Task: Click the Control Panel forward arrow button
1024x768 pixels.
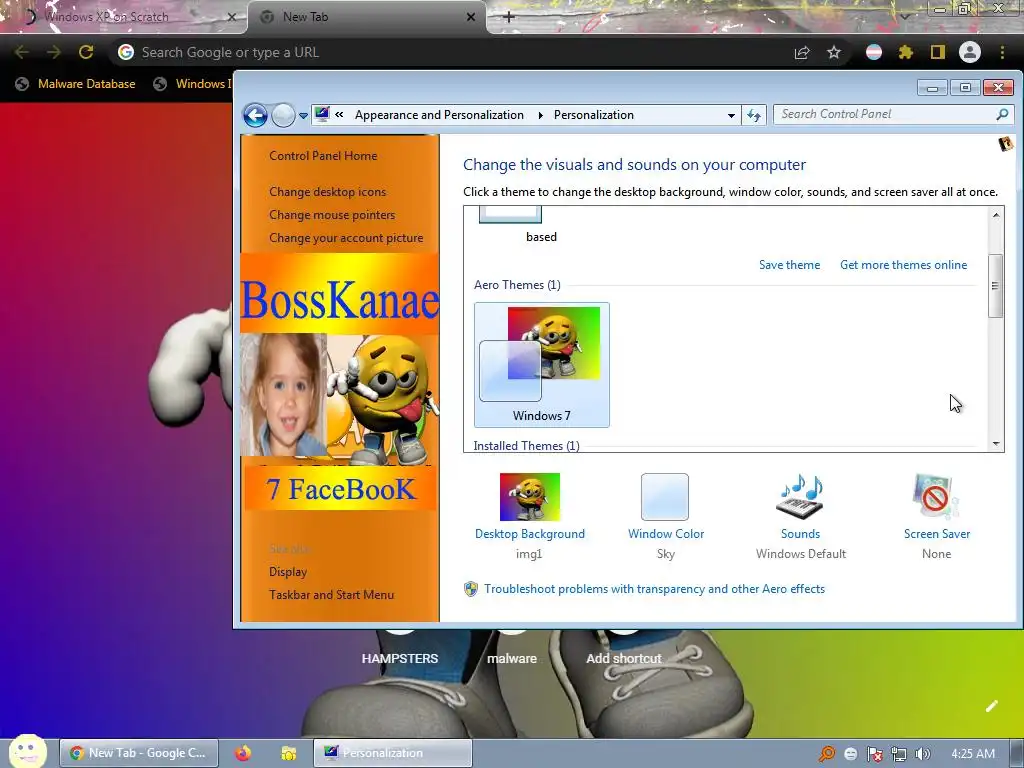Action: coord(283,116)
